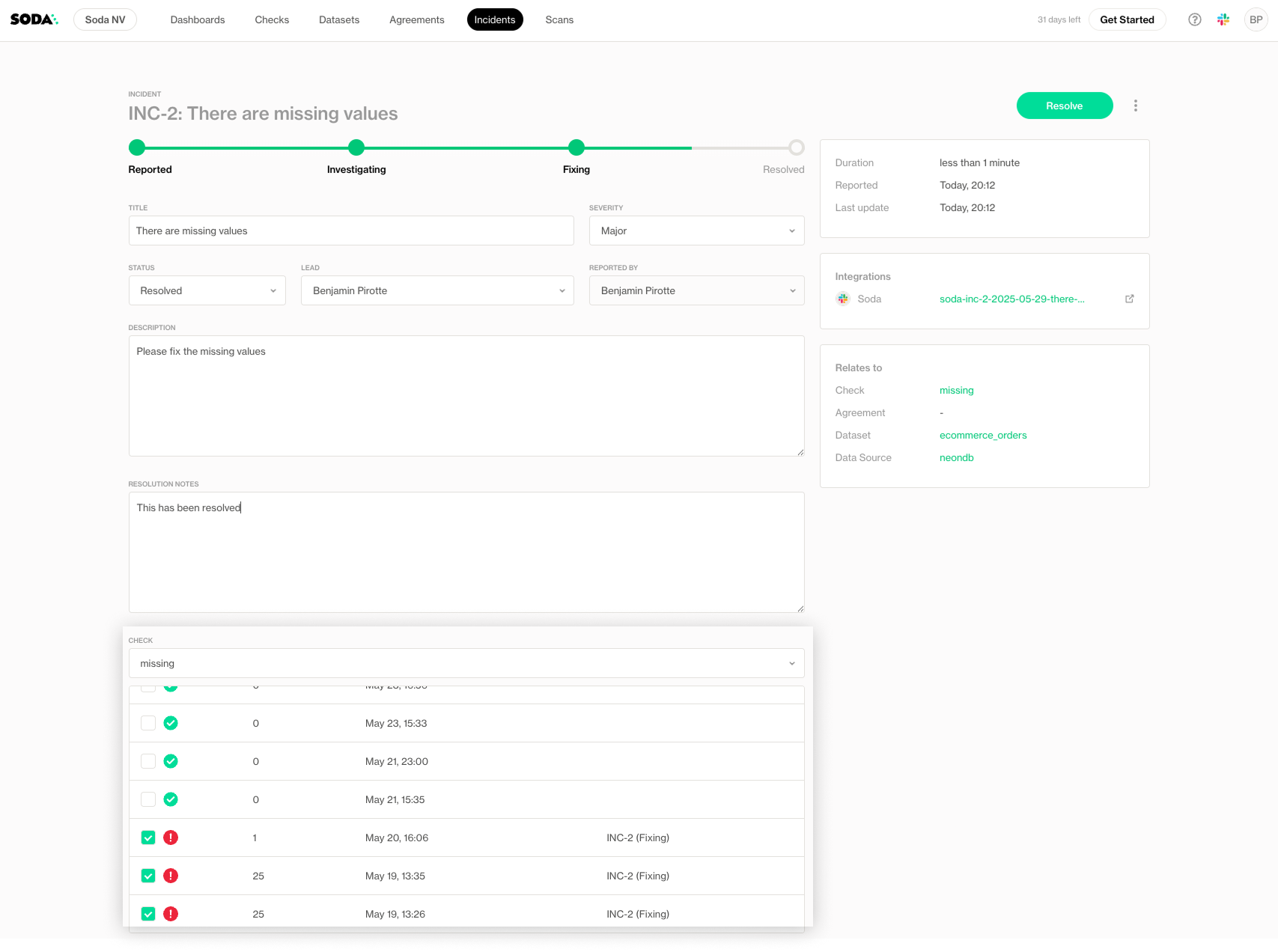The height and width of the screenshot is (952, 1278).
Task: Open the help question mark icon
Action: click(x=1194, y=19)
